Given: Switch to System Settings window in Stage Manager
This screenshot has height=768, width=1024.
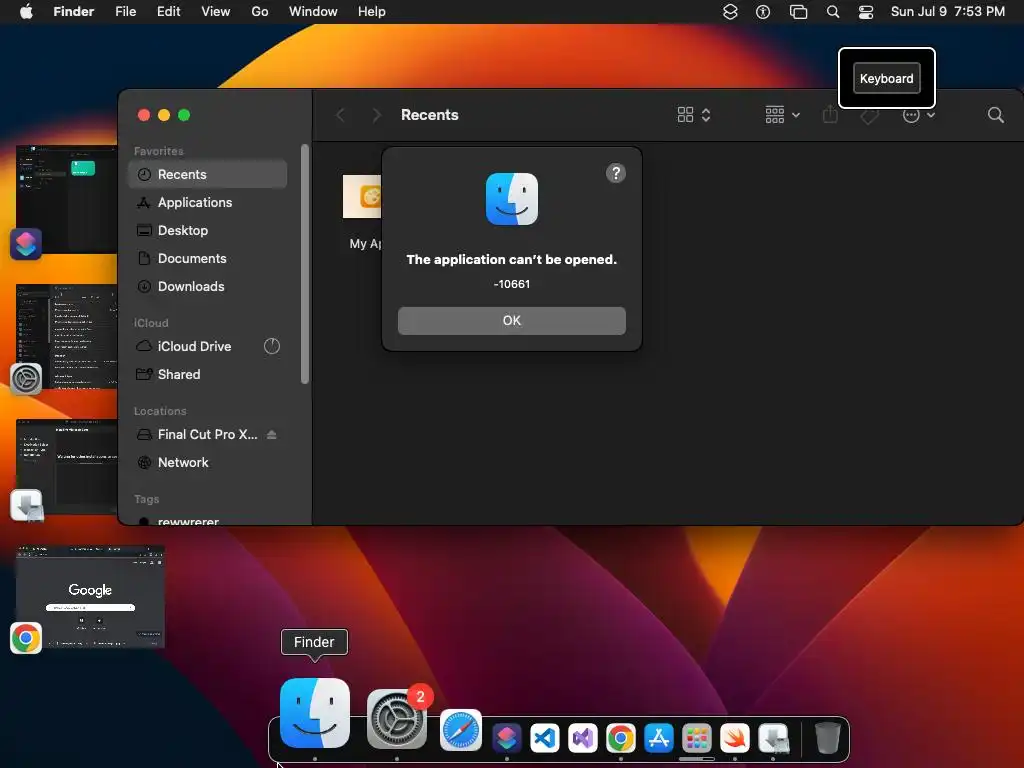Looking at the screenshot, I should (x=66, y=338).
